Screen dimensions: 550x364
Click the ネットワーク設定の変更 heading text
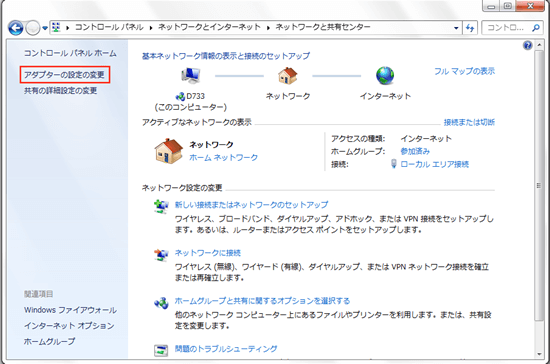tap(182, 188)
